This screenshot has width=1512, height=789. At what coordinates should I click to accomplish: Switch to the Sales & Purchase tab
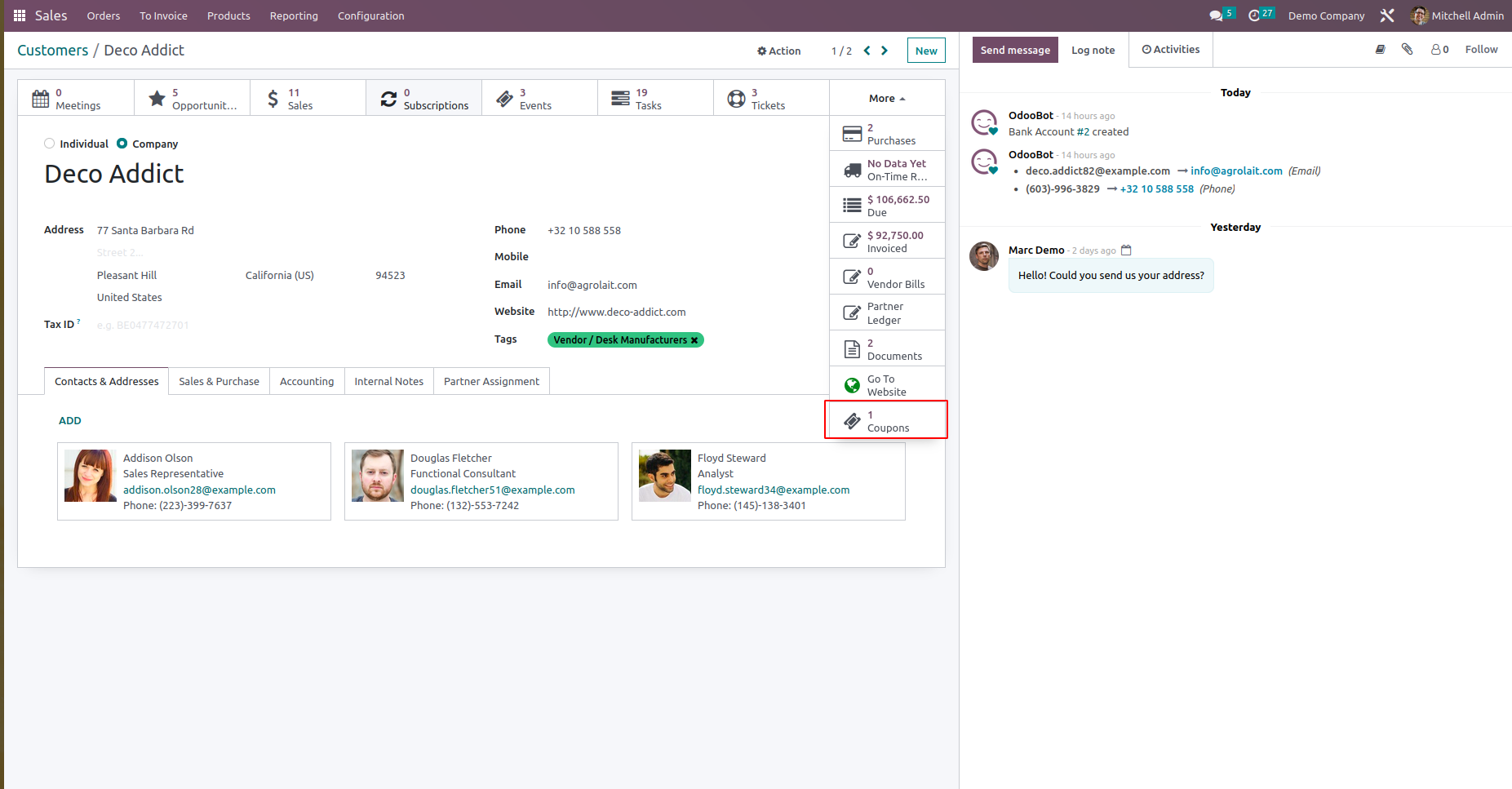coord(219,381)
